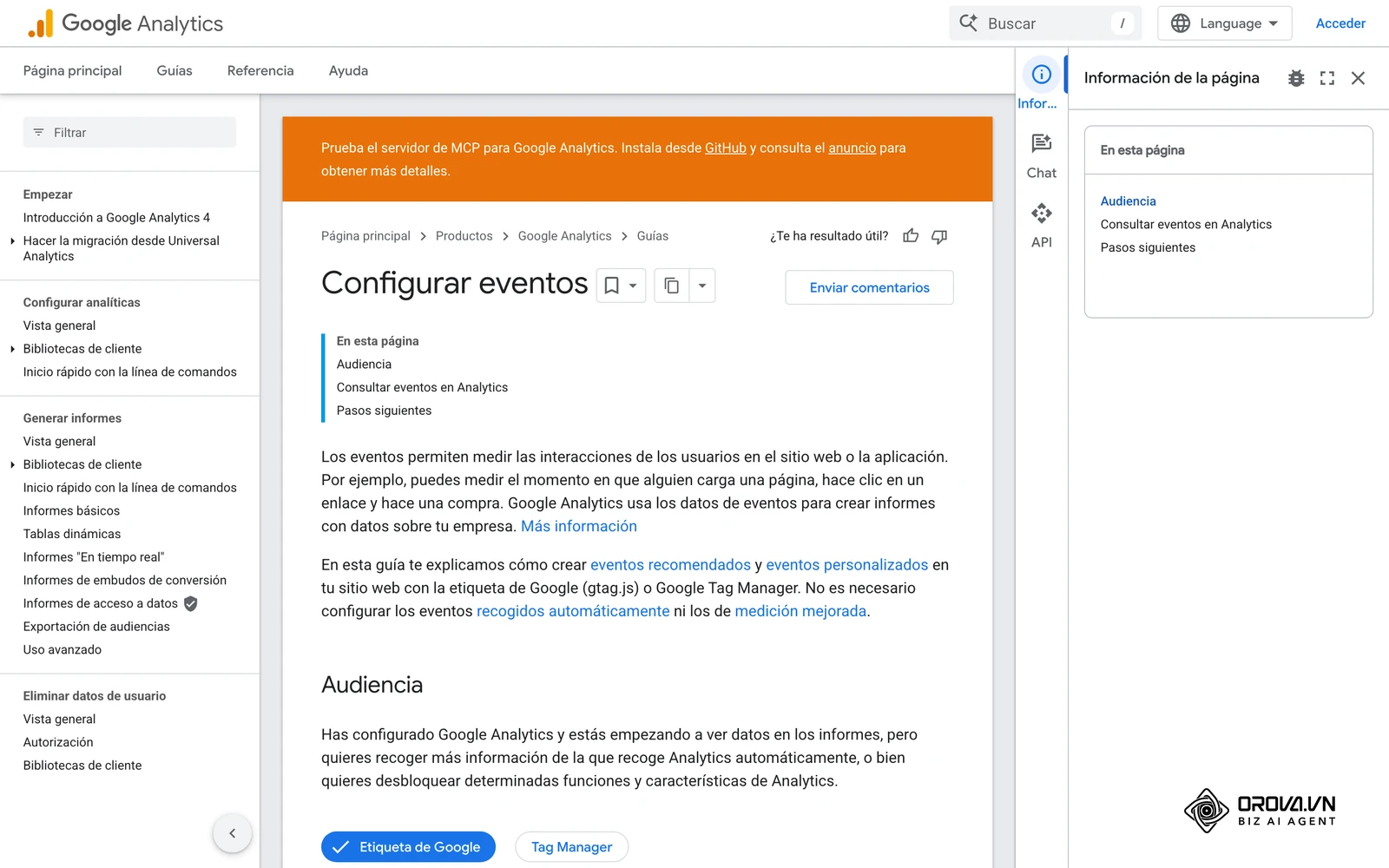Expand the info panel to fullscreen
Viewport: 1389px width, 868px height.
pyautogui.click(x=1327, y=78)
